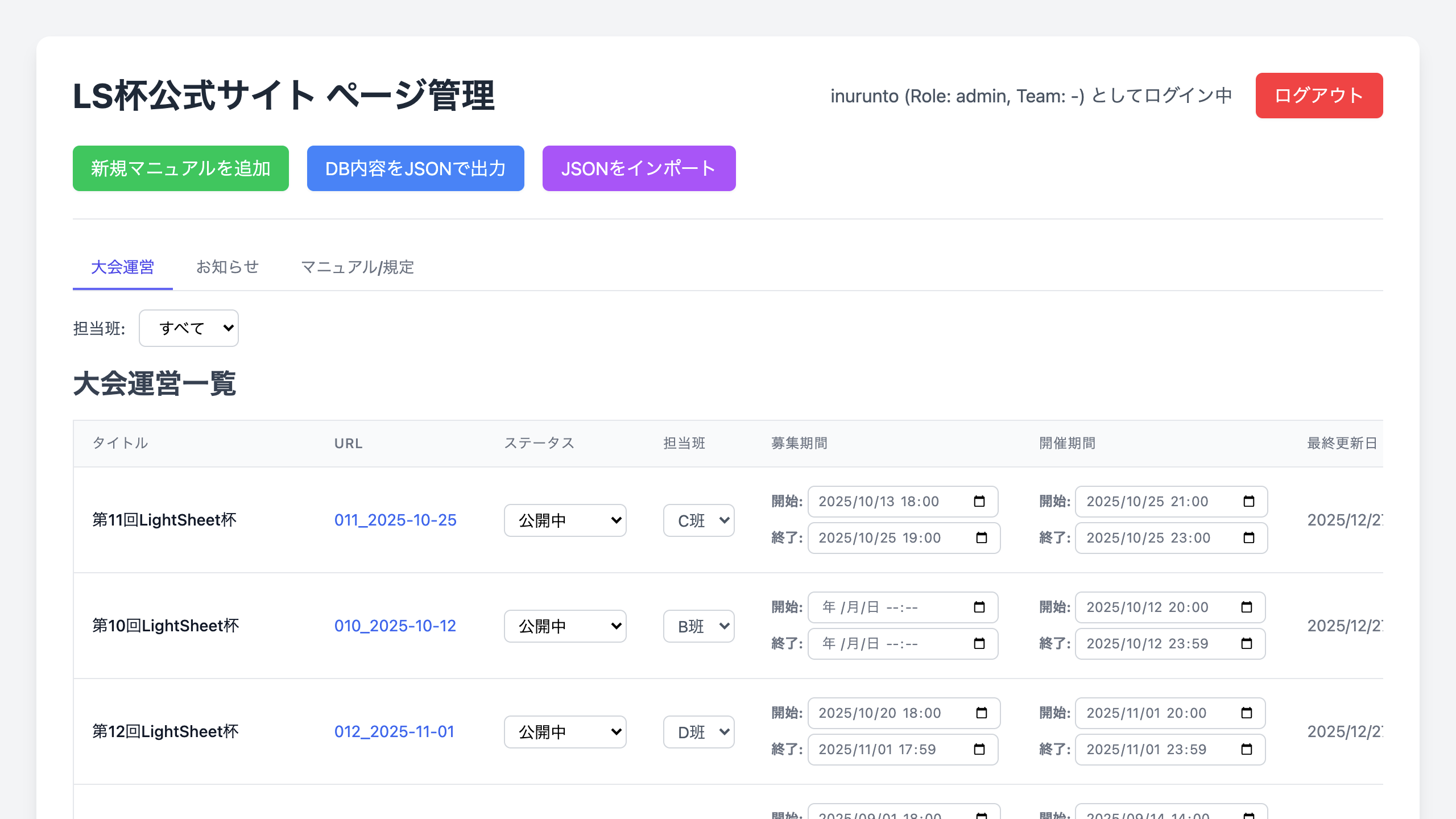Open calendar picker for 第11回 recruitment start date
1456x819 pixels.
[979, 501]
